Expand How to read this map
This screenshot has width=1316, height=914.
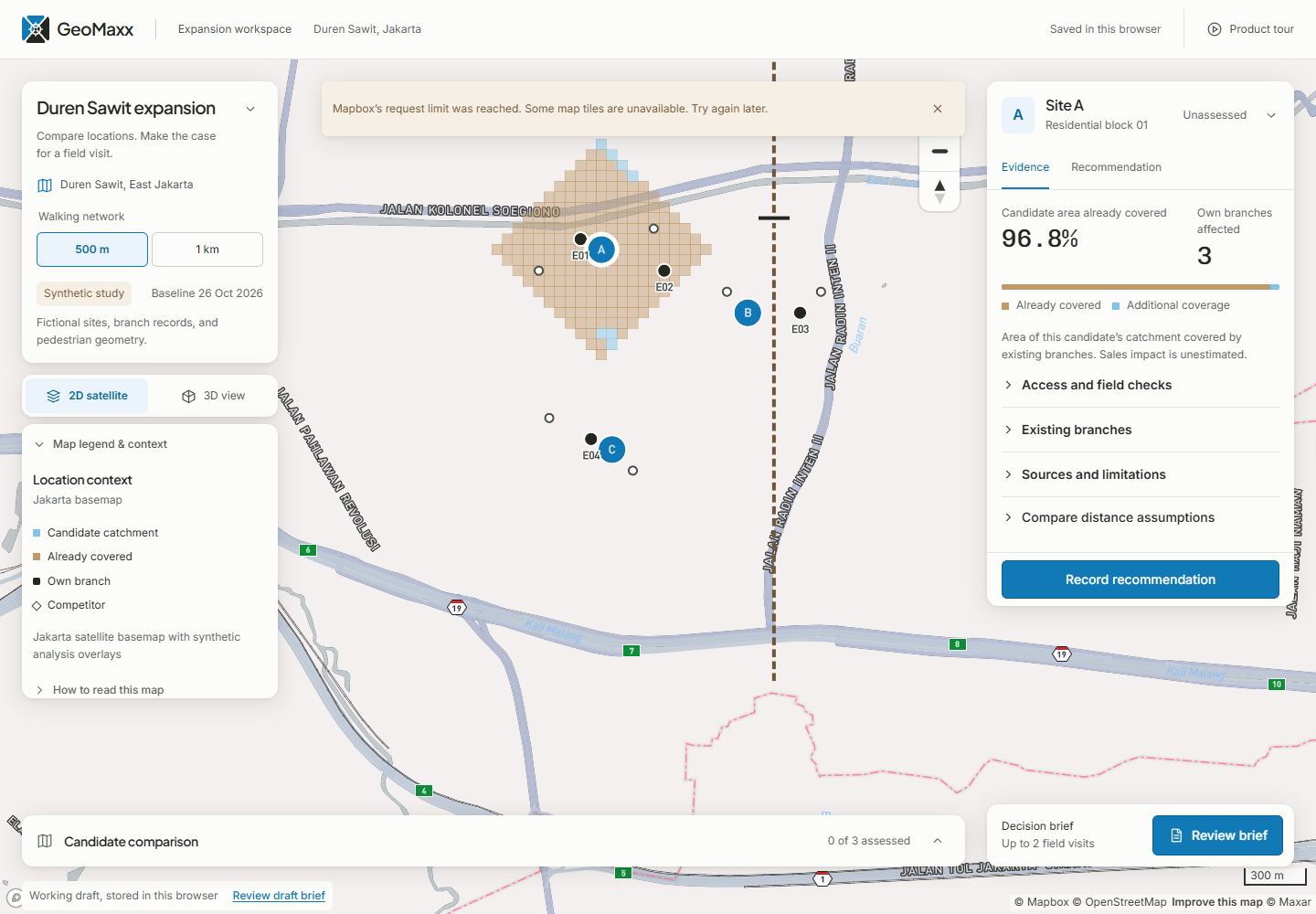pos(99,690)
